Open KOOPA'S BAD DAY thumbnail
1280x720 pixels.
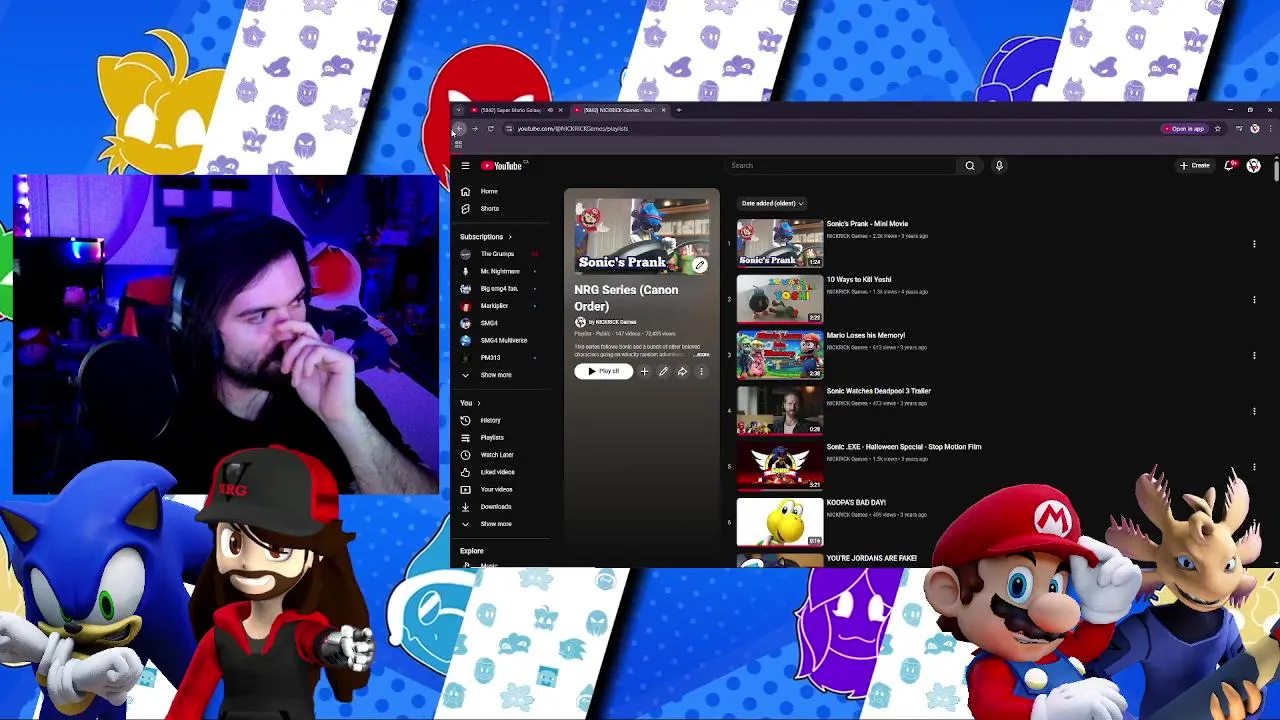780,523
